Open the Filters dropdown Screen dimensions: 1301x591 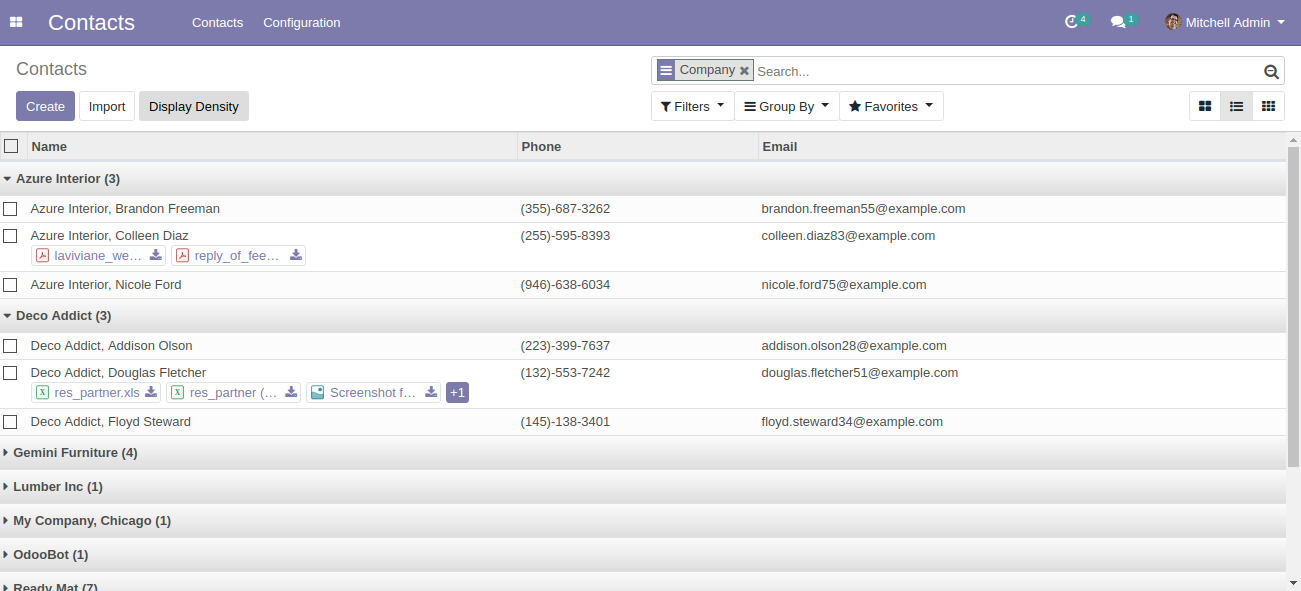click(x=692, y=106)
